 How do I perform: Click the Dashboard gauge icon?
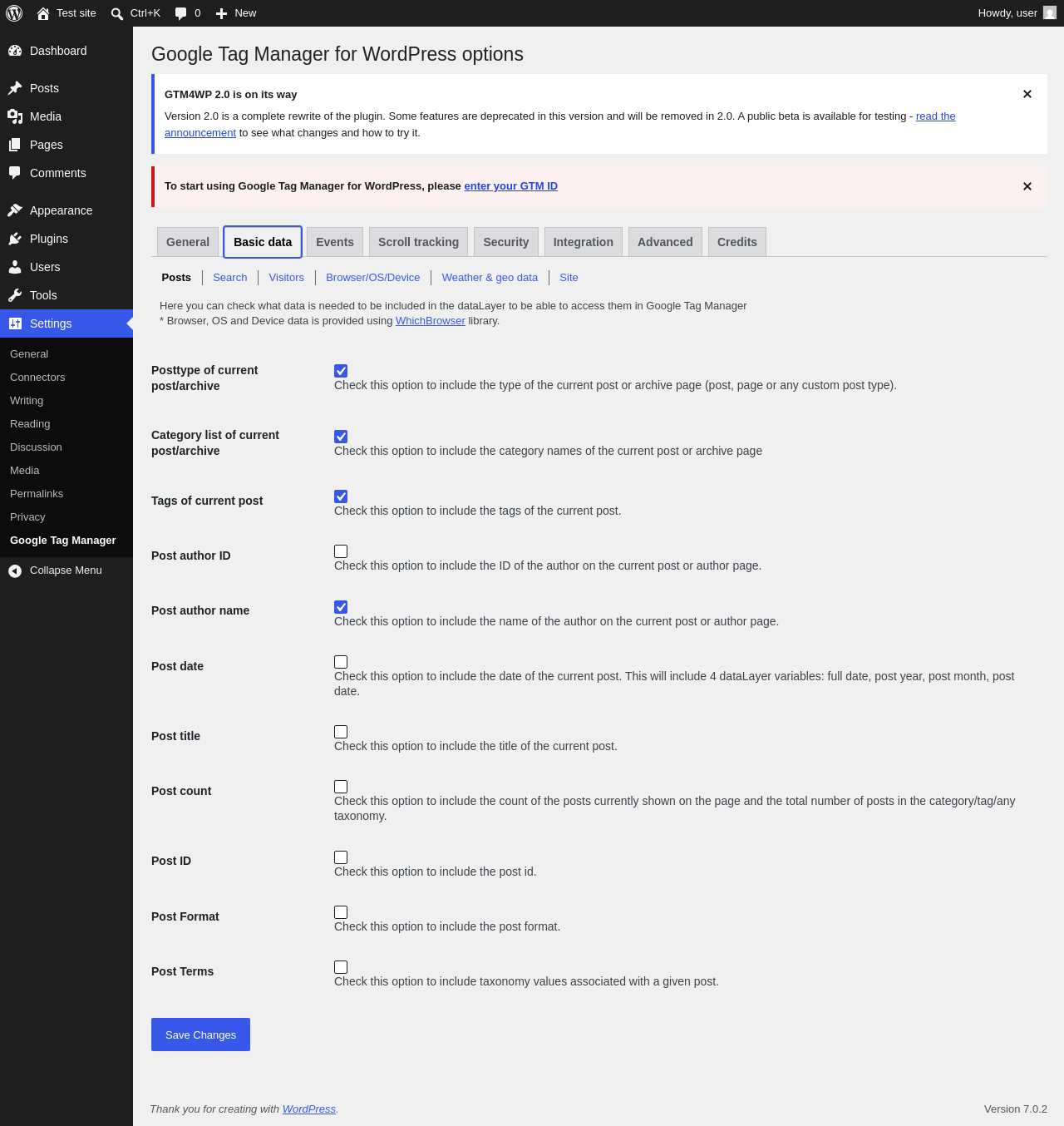click(x=15, y=51)
